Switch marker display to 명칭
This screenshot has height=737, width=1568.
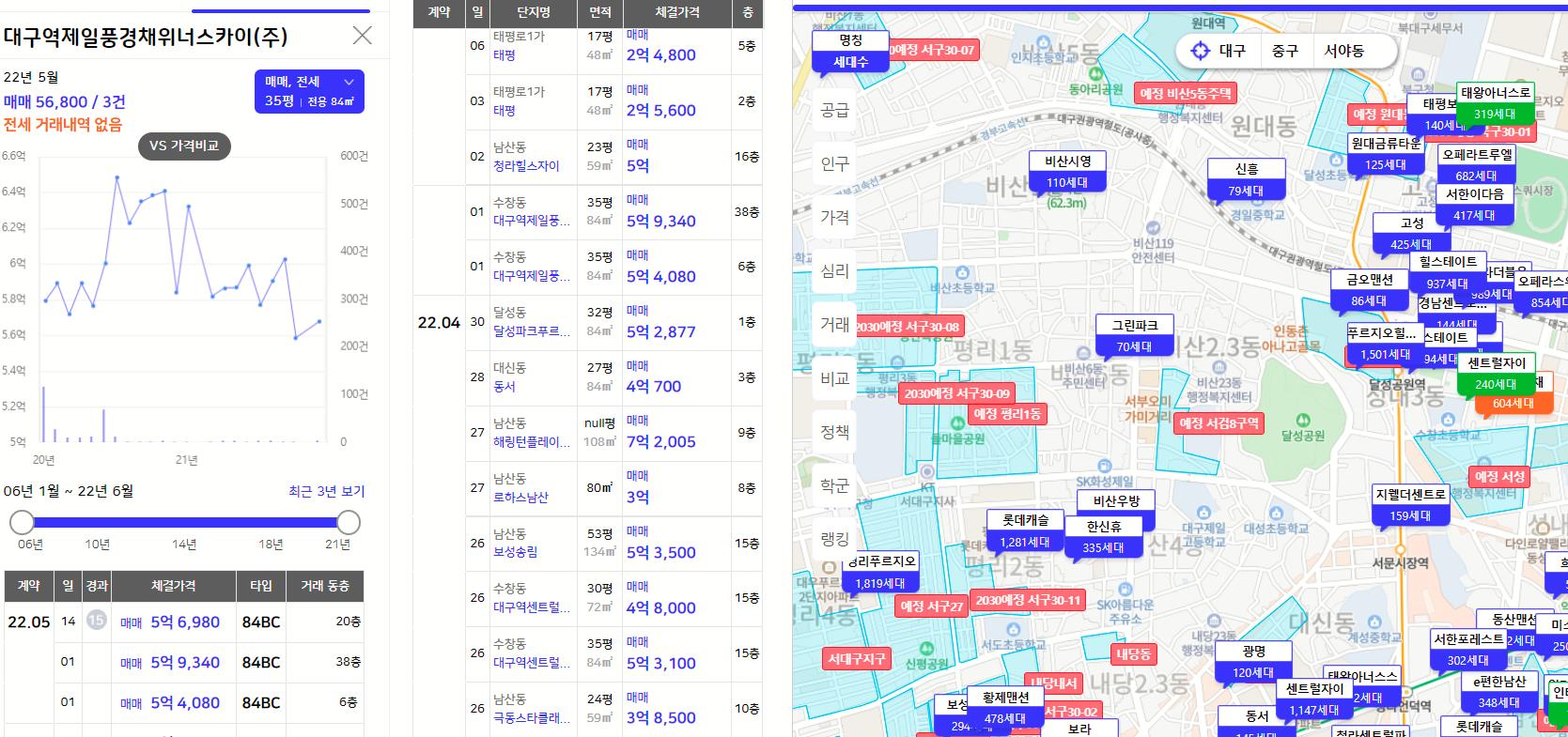click(x=850, y=40)
